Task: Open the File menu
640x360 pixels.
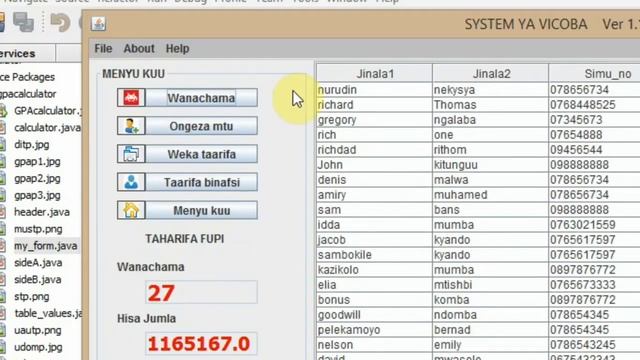Action: tap(103, 49)
